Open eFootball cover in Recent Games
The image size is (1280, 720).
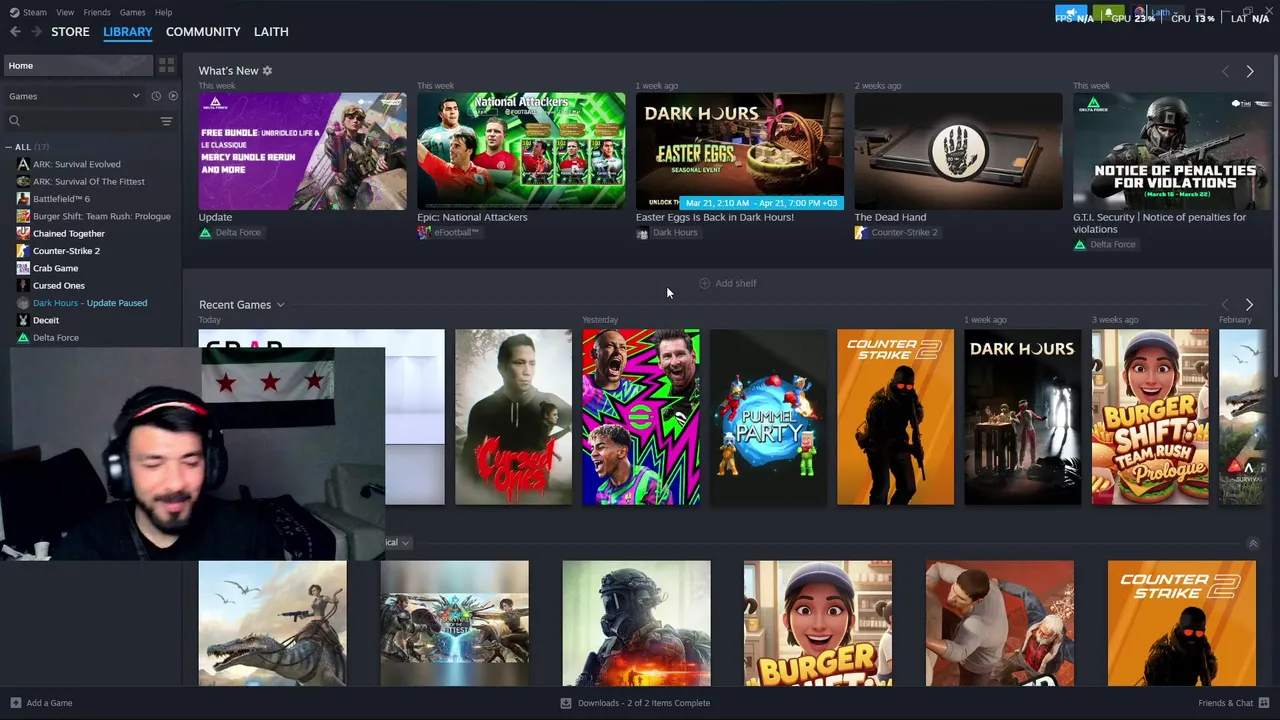pyautogui.click(x=641, y=417)
